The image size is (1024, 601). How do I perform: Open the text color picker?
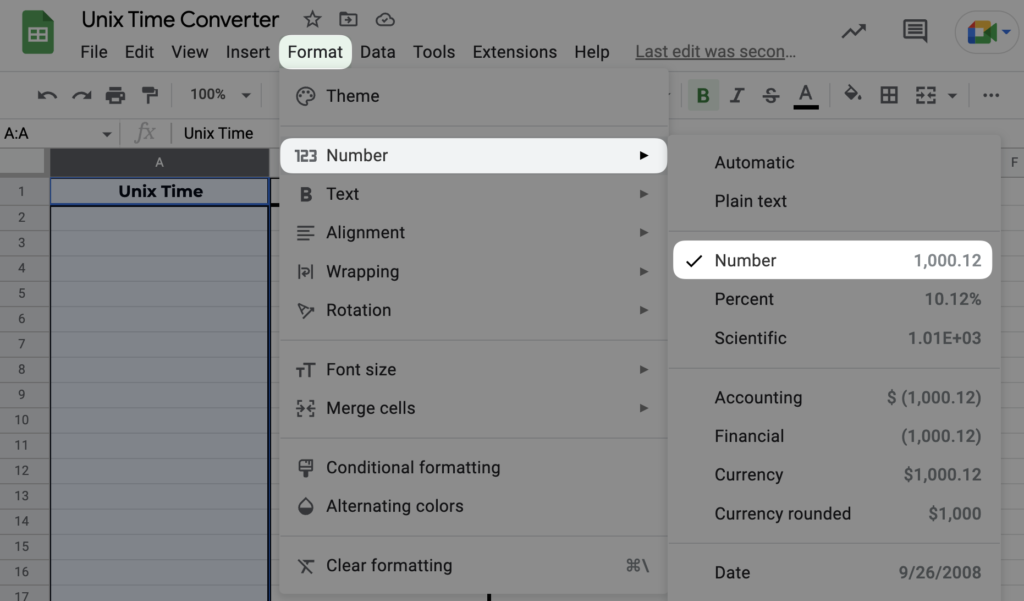click(x=806, y=95)
